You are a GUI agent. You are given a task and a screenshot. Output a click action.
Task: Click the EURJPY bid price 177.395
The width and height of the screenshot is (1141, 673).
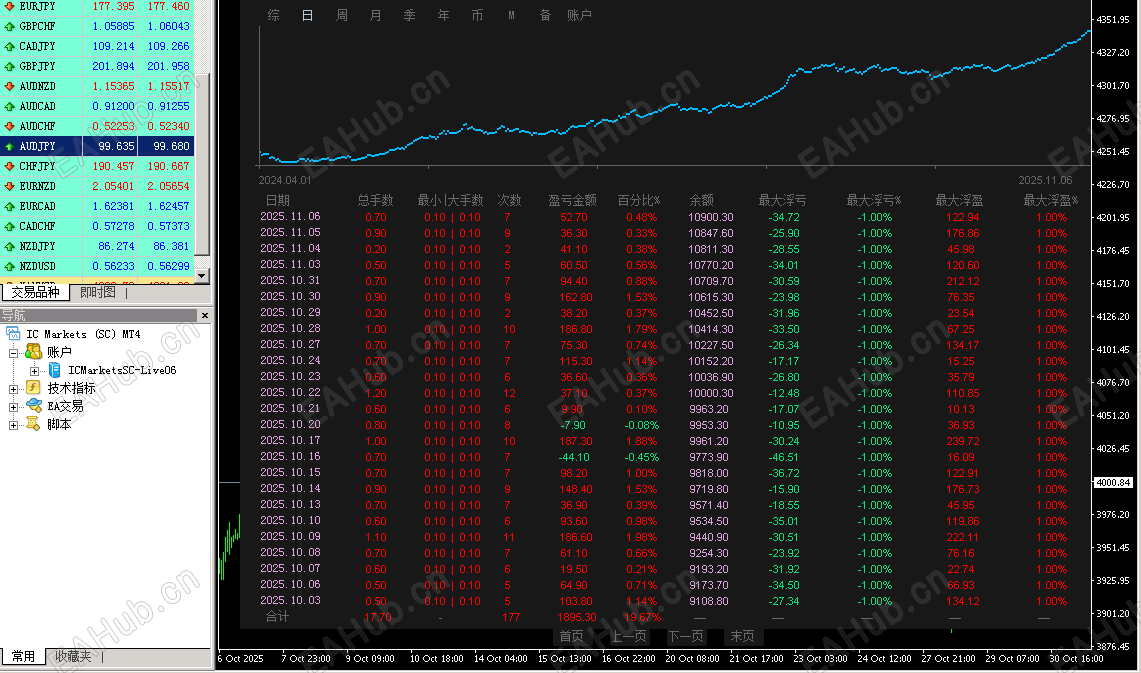pos(114,6)
